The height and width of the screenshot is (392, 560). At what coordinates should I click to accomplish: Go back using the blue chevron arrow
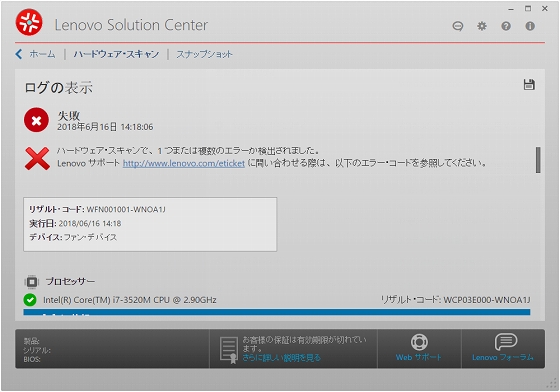19,54
